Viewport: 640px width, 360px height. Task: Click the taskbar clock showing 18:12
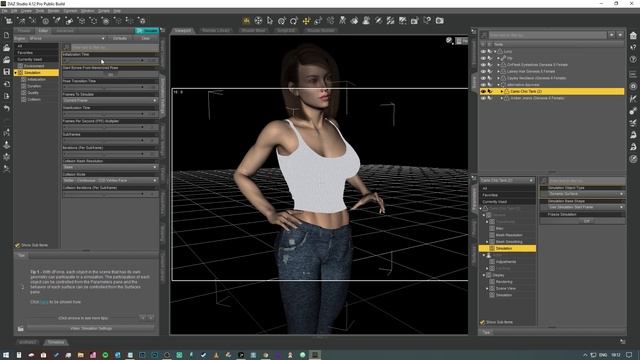tap(616, 355)
